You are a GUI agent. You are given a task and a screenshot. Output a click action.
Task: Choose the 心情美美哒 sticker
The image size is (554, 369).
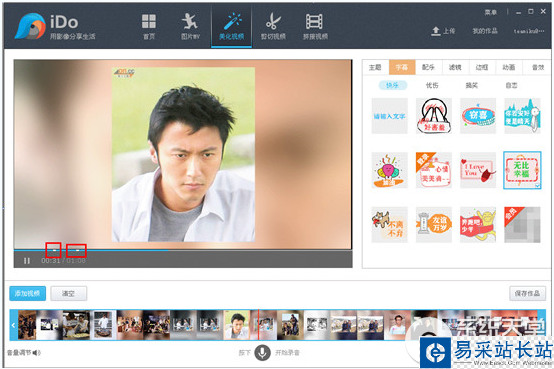coord(434,170)
